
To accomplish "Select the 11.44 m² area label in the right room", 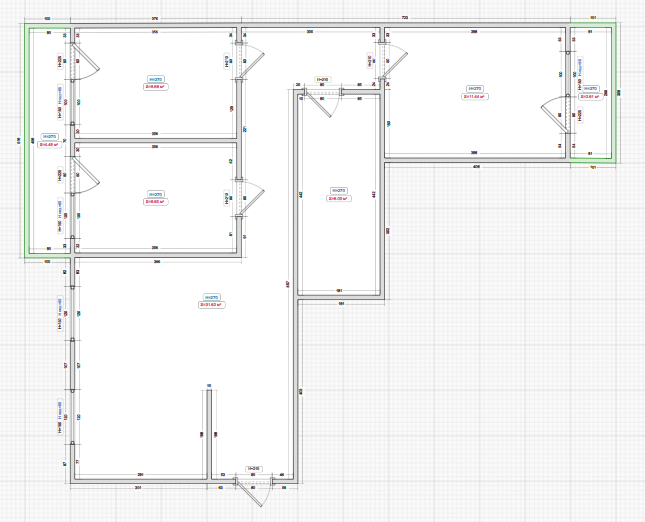I will click(475, 97).
